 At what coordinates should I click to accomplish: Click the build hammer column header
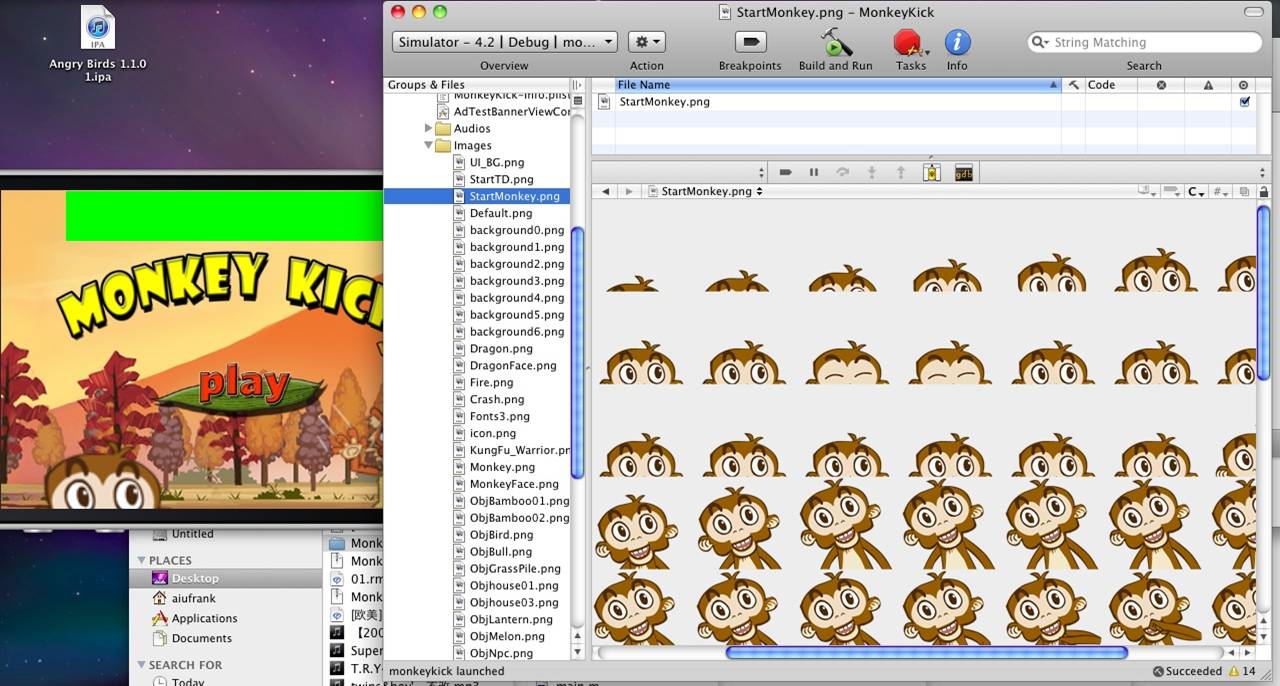[x=1073, y=85]
